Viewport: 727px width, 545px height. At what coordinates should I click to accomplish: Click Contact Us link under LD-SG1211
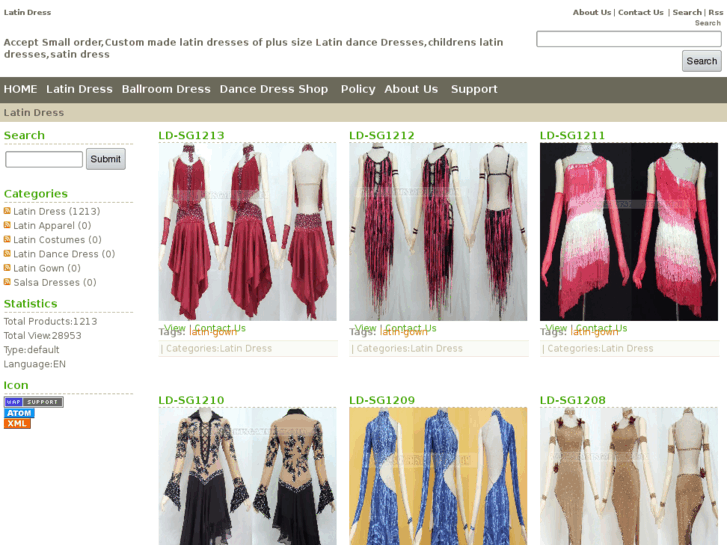pyautogui.click(x=601, y=328)
